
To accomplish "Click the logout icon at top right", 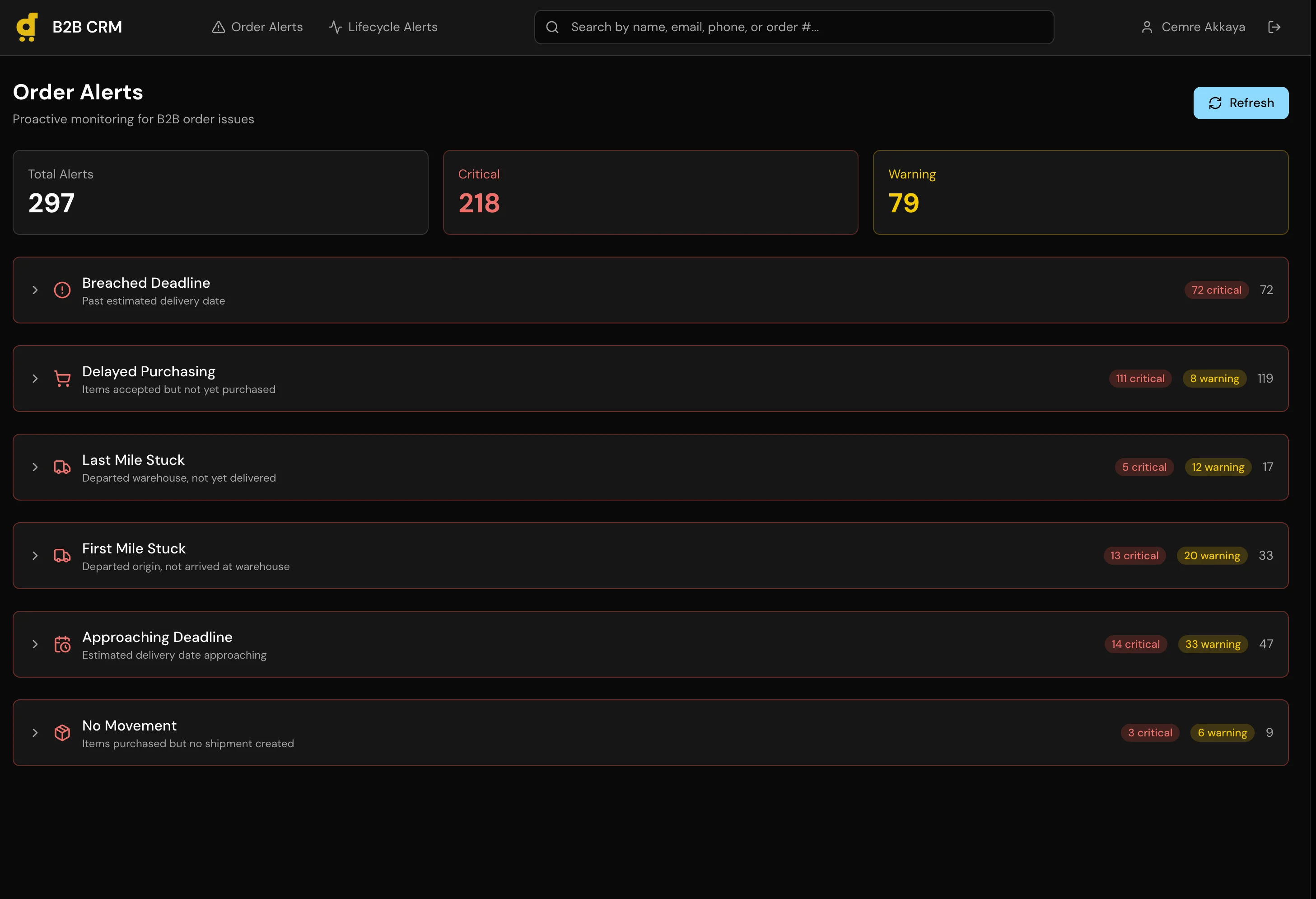I will (1274, 27).
